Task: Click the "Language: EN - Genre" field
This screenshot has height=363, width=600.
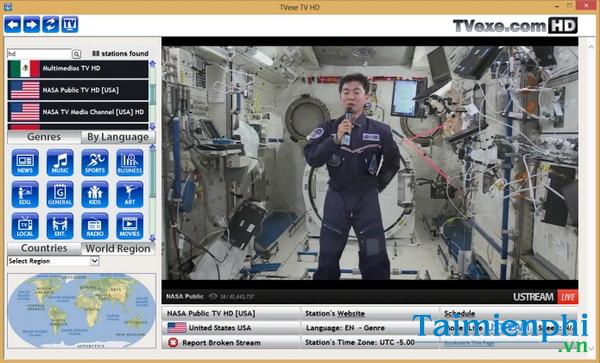Action: [x=345, y=328]
